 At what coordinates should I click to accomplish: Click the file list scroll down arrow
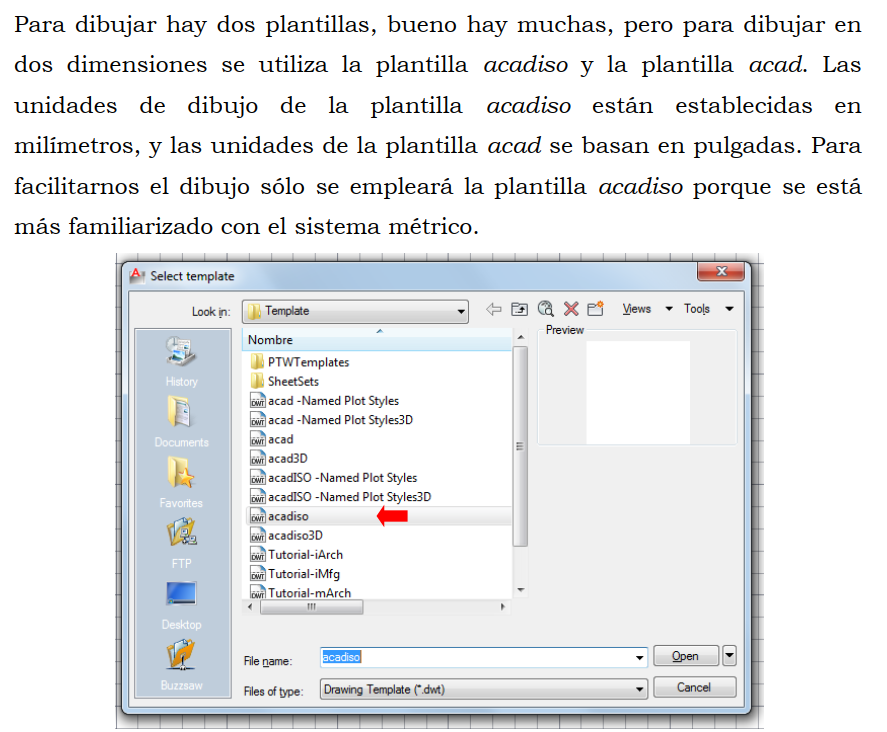[x=520, y=590]
